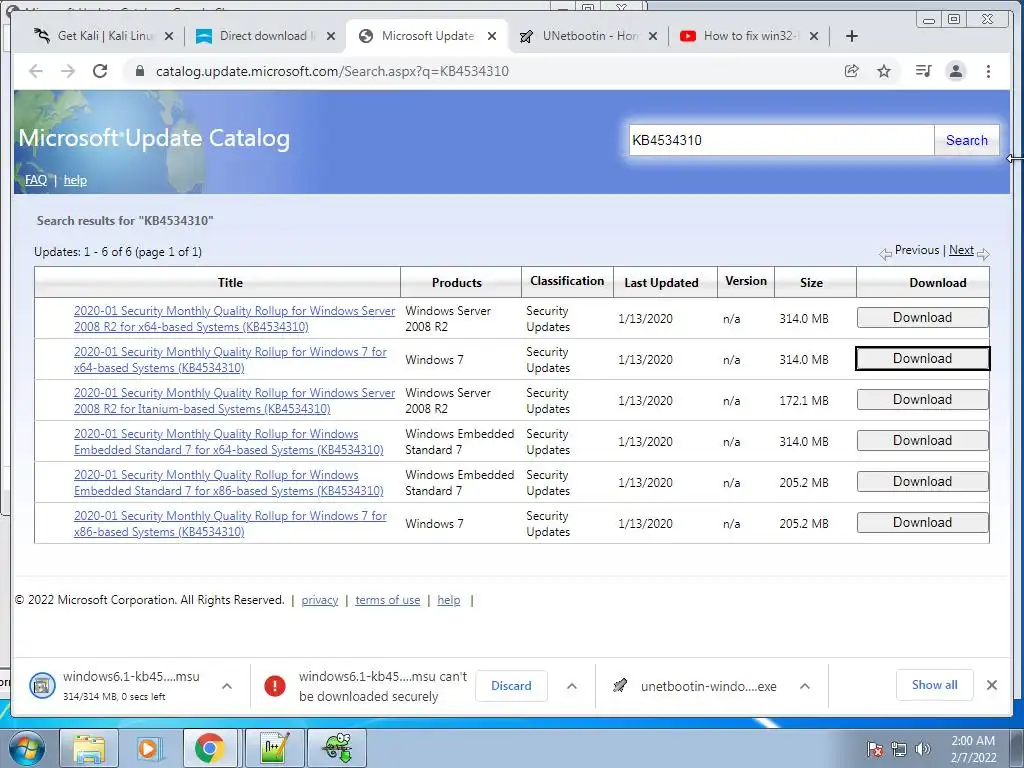1024x768 pixels.
Task: Download Embedded Standard 7 x86 update
Action: click(x=922, y=481)
